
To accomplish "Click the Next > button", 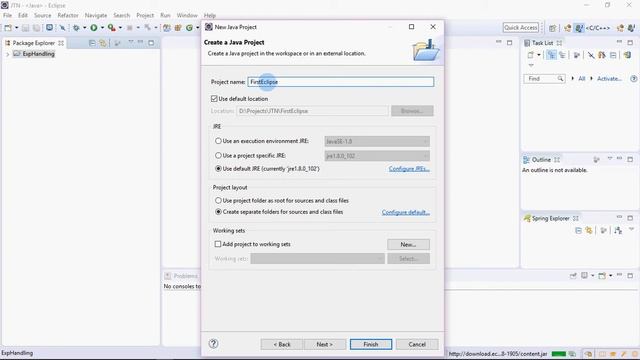I will (324, 344).
